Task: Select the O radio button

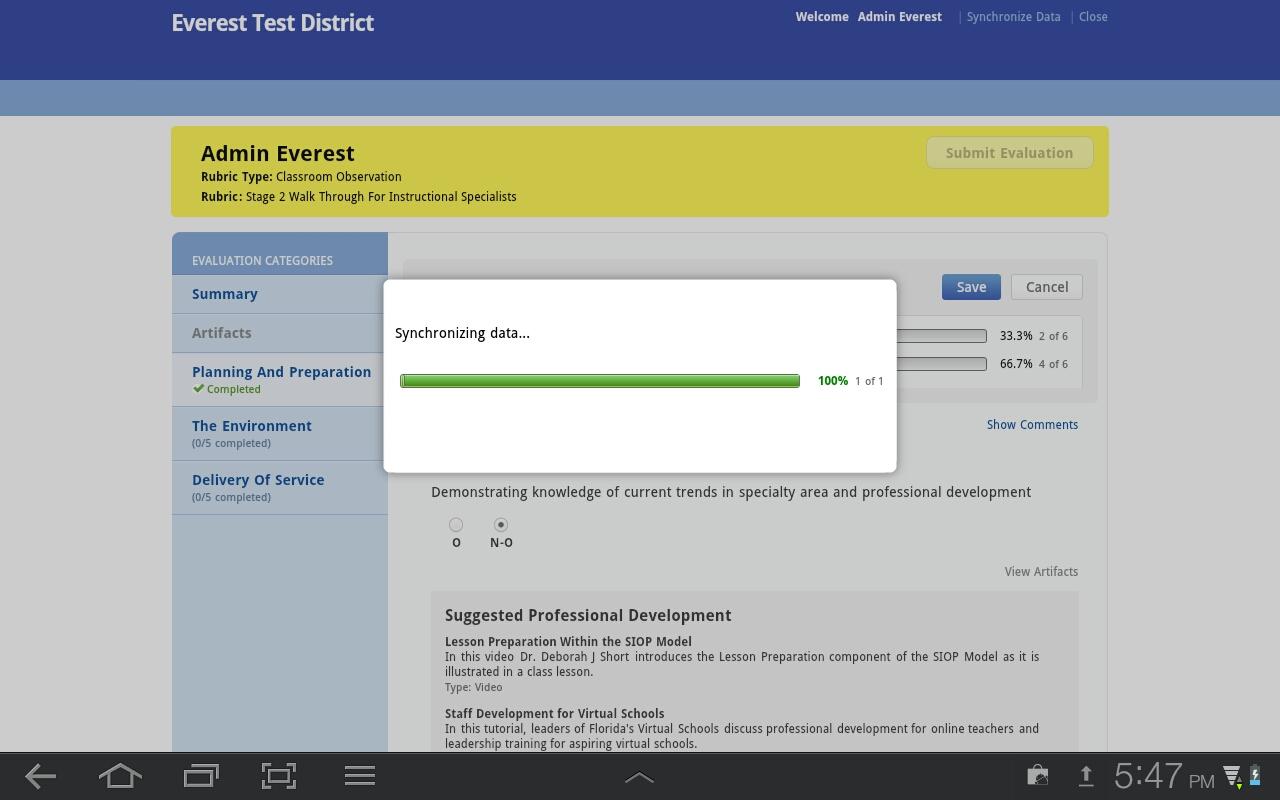Action: coord(456,525)
